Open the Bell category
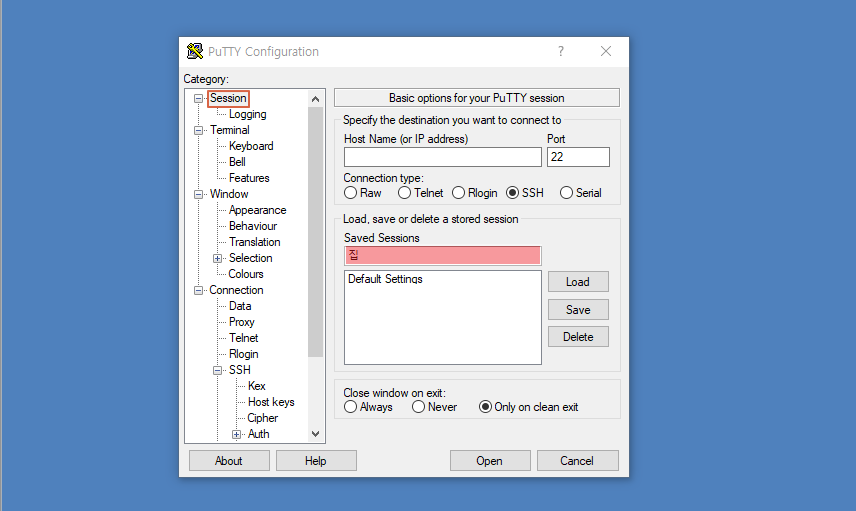The image size is (856, 511). click(x=237, y=162)
